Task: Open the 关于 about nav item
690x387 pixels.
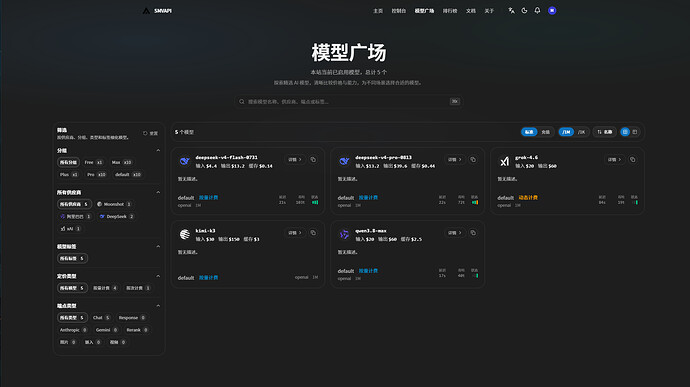Action: click(489, 11)
